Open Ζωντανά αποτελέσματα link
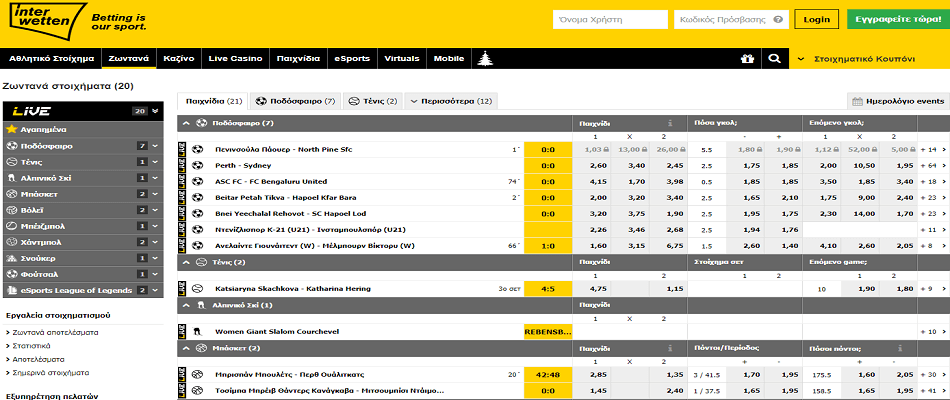950x400 pixels. (55, 333)
